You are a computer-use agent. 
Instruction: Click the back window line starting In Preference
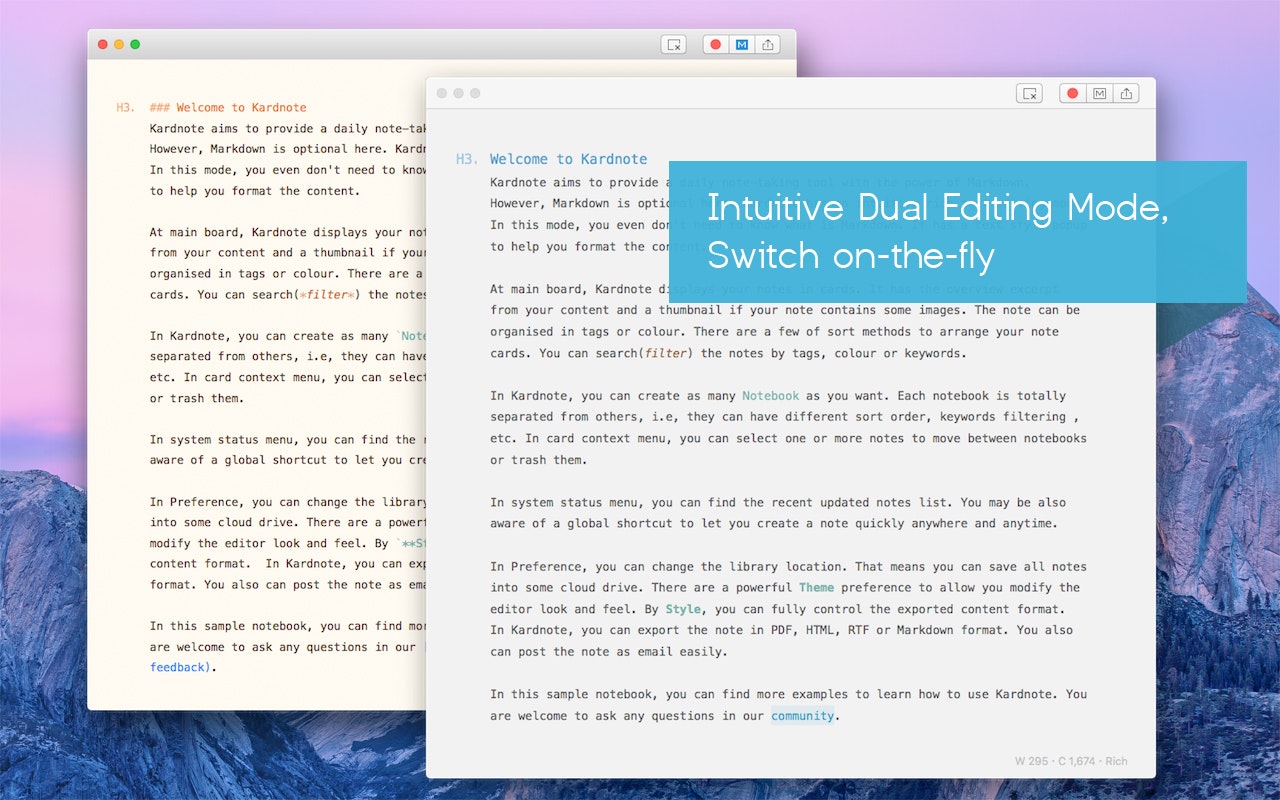point(288,502)
